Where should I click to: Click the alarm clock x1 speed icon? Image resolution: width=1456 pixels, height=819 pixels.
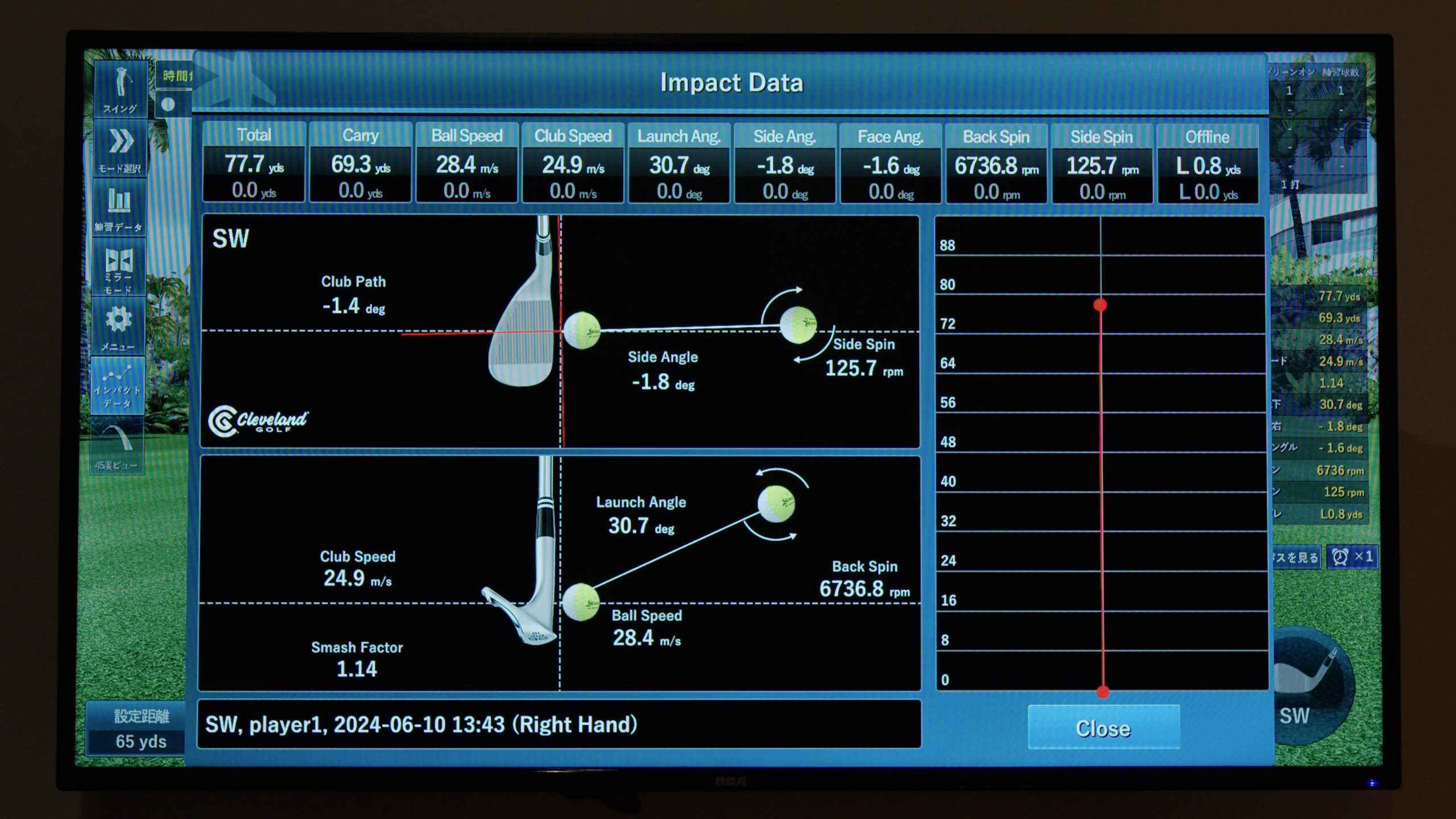tap(1351, 556)
